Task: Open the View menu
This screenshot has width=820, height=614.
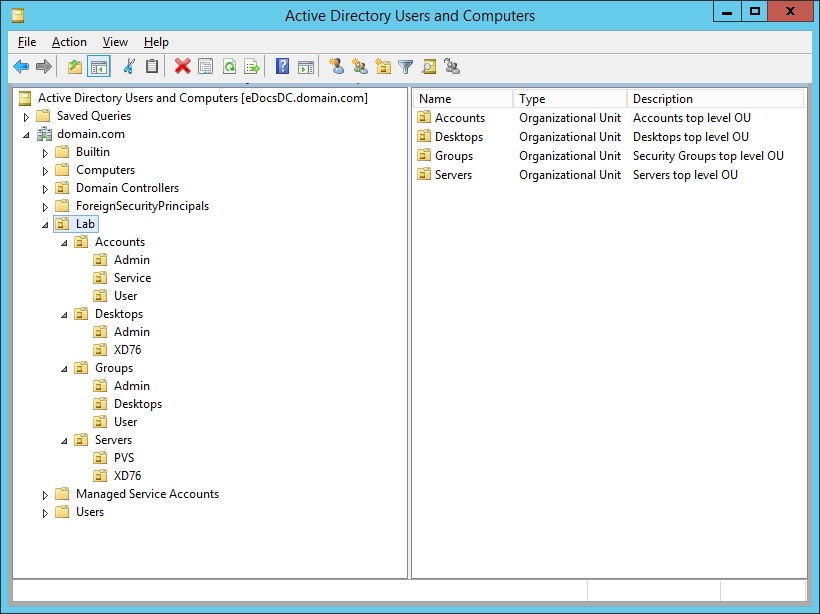Action: click(115, 42)
